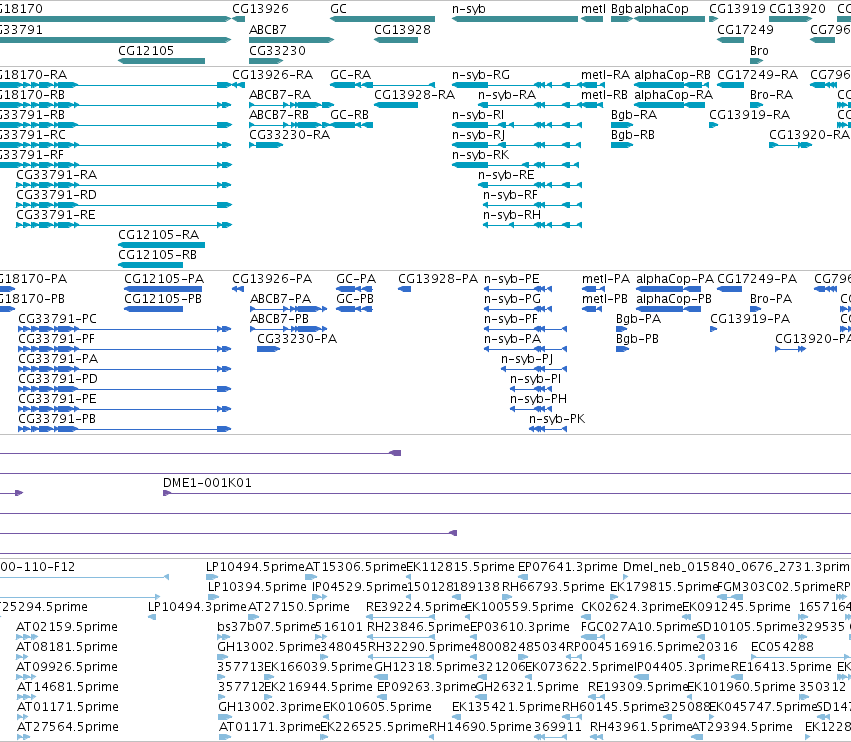Image resolution: width=851 pixels, height=742 pixels.
Task: Open the CG33230 gene label
Action: pyautogui.click(x=277, y=50)
